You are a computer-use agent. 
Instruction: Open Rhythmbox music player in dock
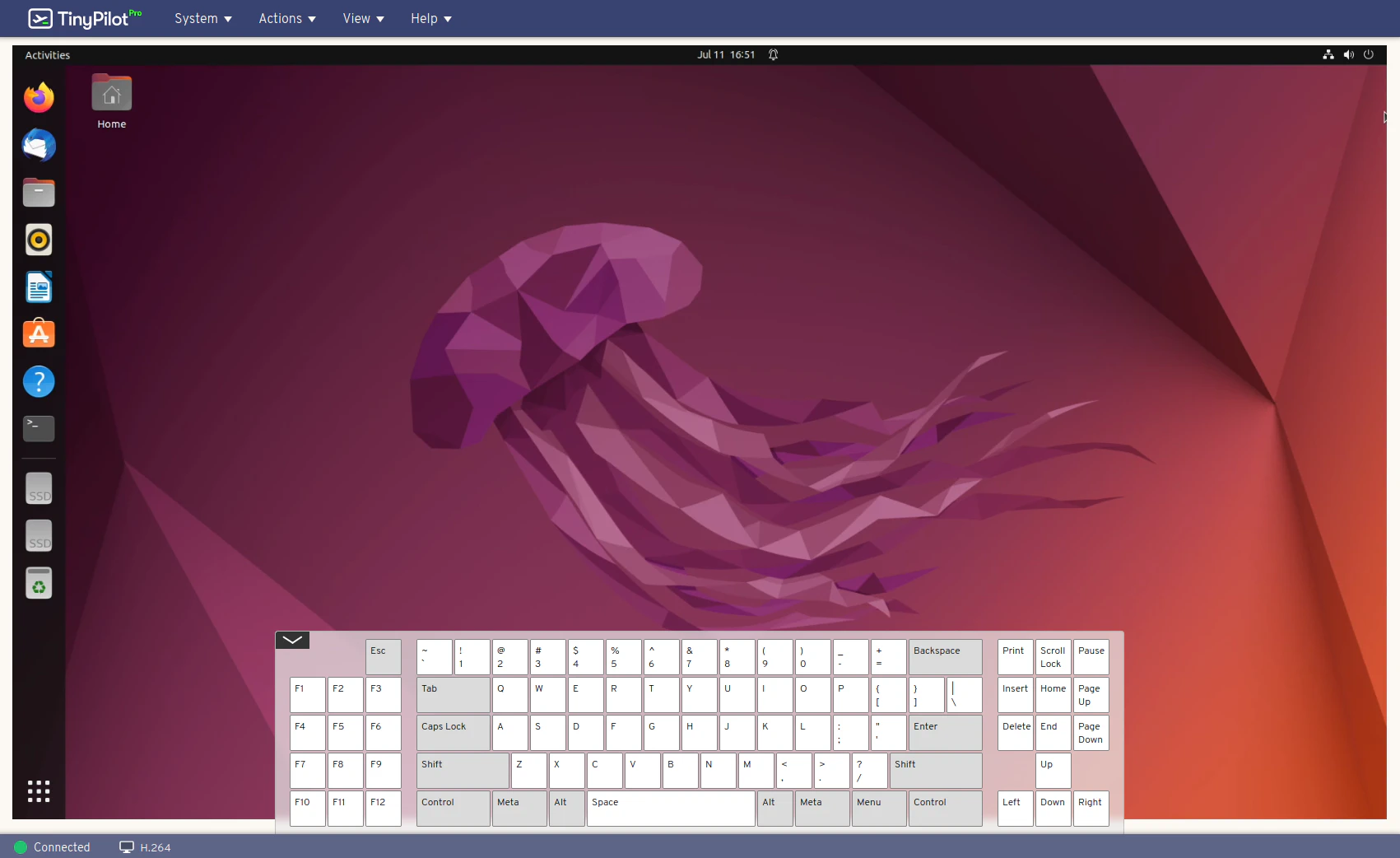click(39, 240)
